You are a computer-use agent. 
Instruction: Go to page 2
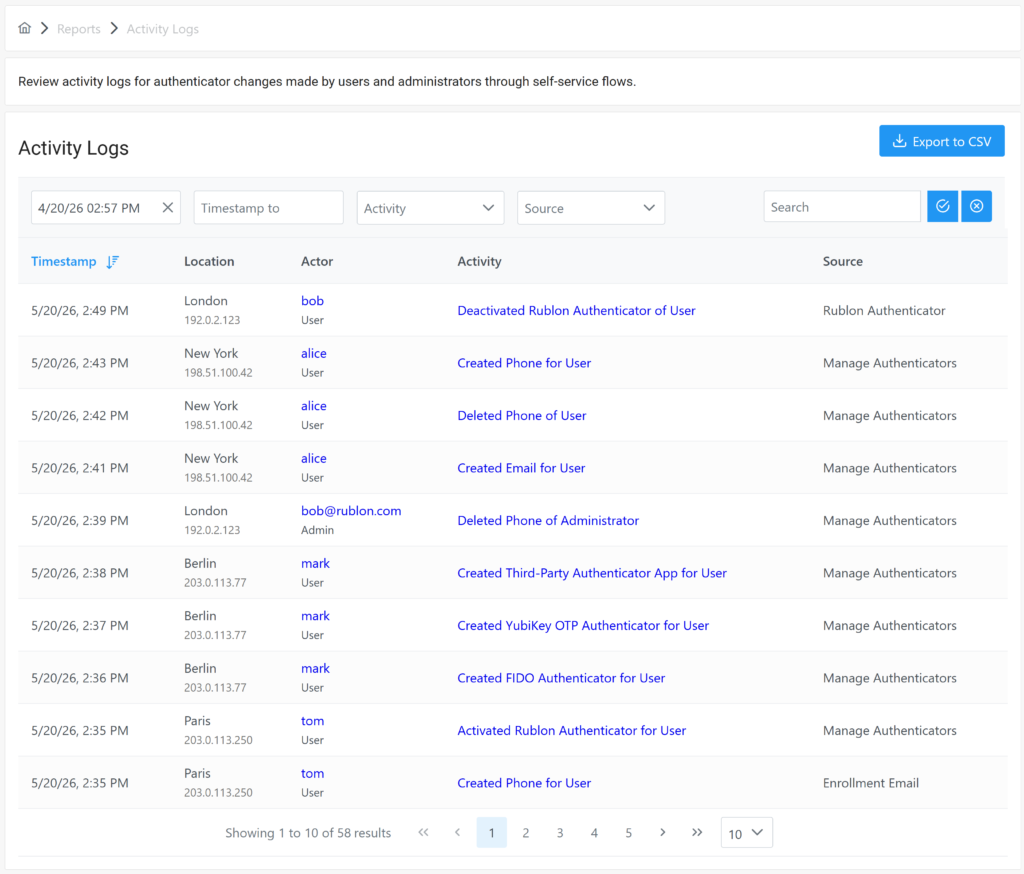click(526, 833)
